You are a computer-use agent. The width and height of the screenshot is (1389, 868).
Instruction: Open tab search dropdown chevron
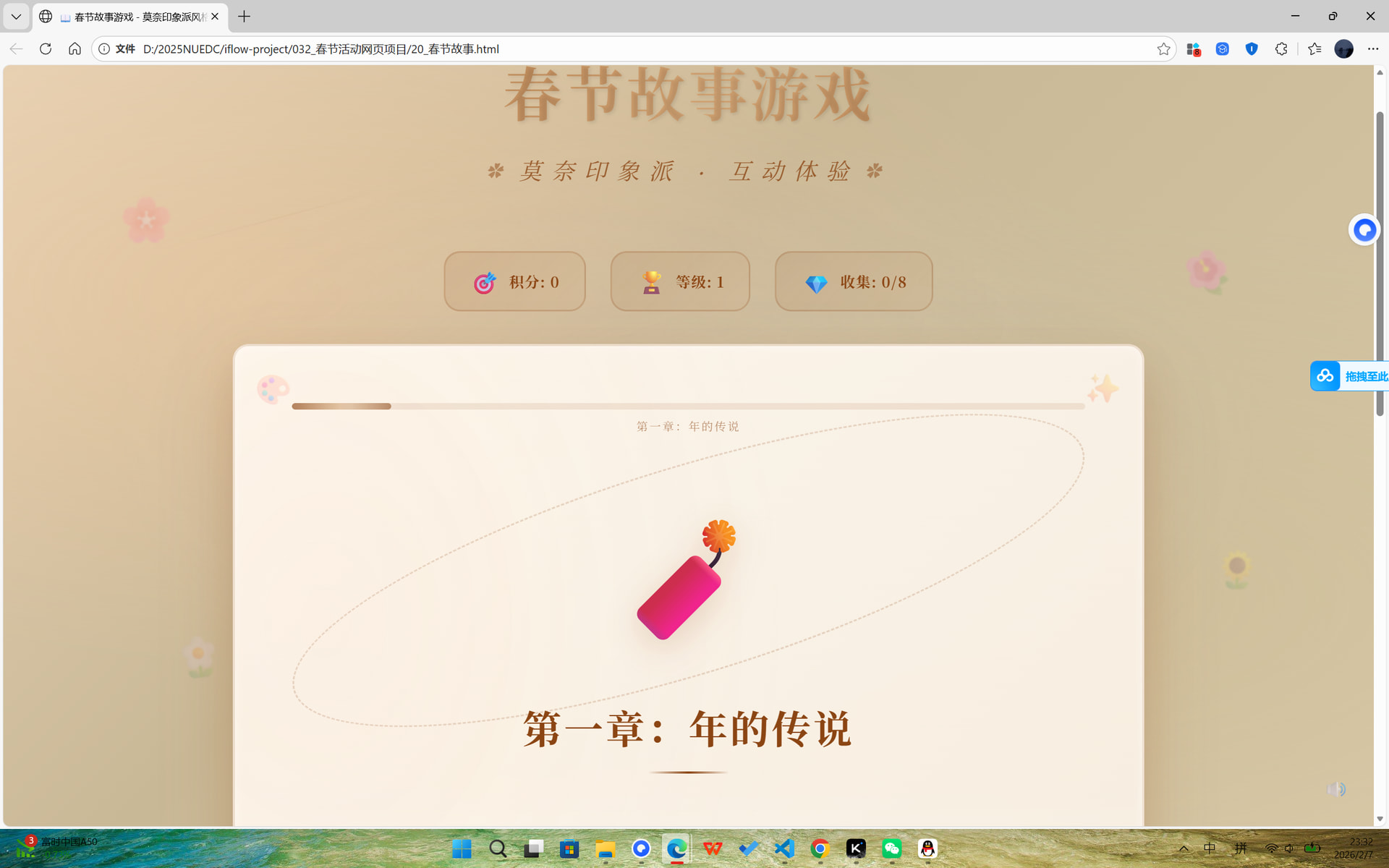16,16
